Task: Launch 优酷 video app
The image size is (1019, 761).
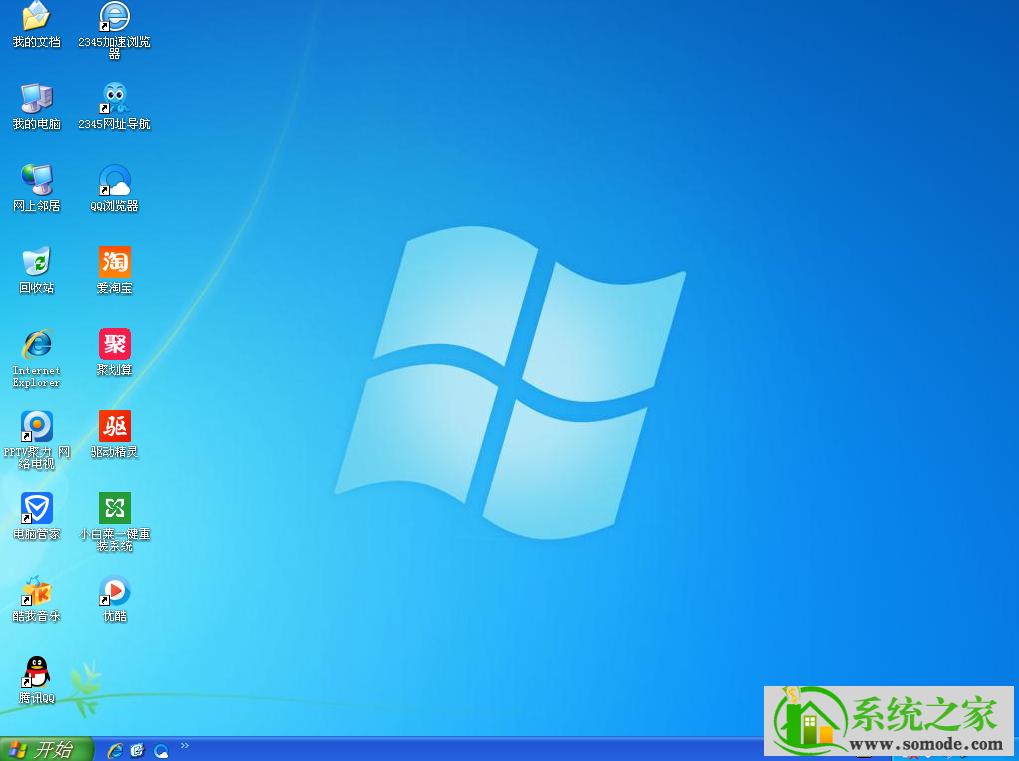Action: tap(113, 590)
